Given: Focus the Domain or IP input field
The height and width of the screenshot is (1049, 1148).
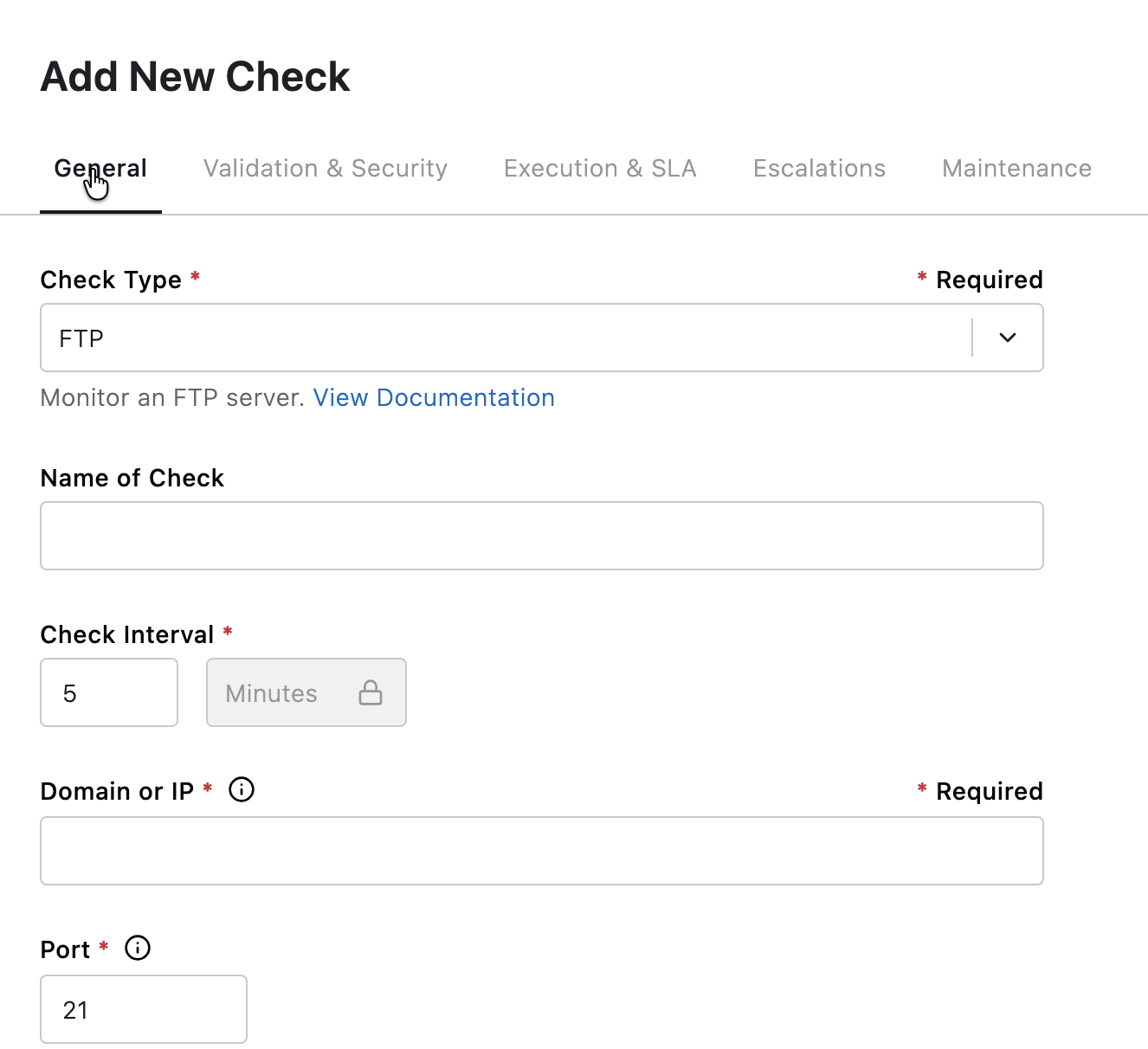Looking at the screenshot, I should [x=542, y=851].
